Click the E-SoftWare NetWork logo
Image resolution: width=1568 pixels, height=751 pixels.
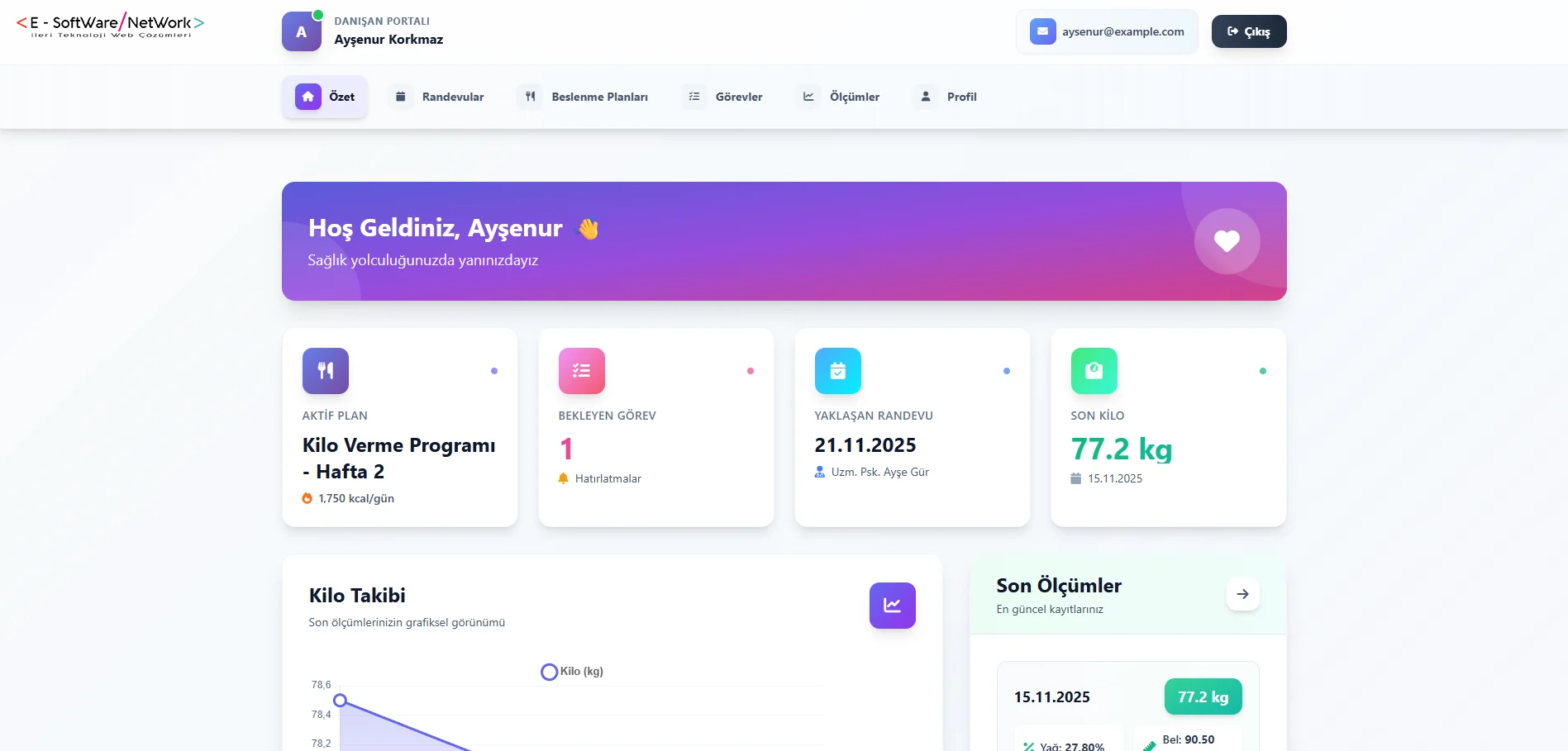[110, 25]
